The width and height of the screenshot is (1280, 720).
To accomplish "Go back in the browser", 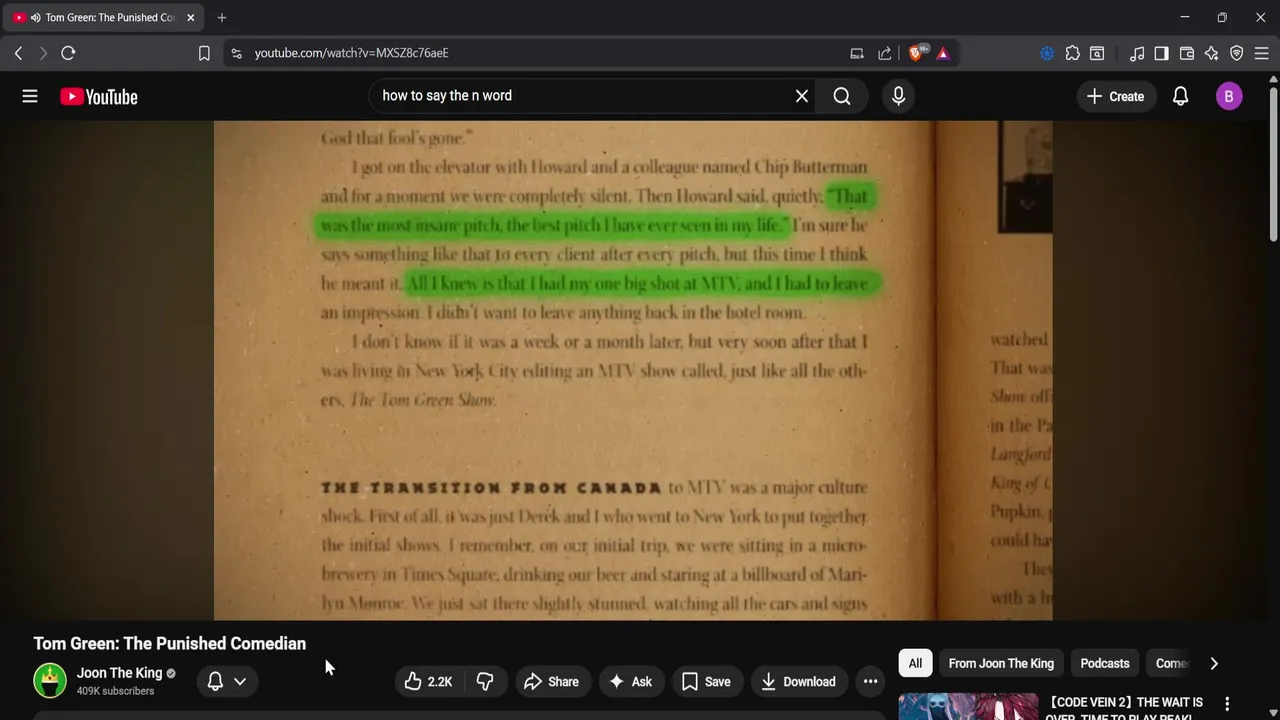I will 18,53.
